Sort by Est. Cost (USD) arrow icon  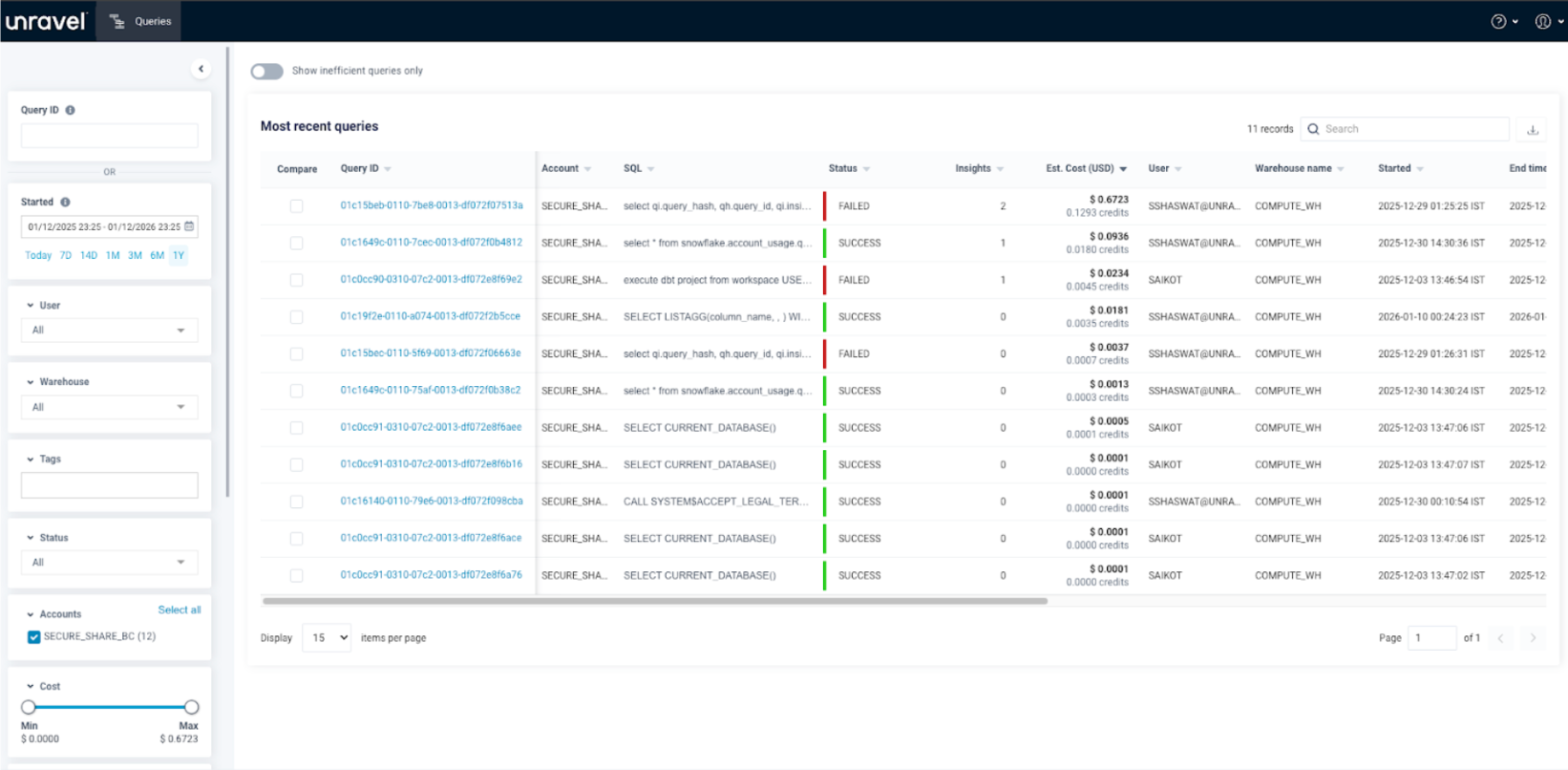(1123, 169)
